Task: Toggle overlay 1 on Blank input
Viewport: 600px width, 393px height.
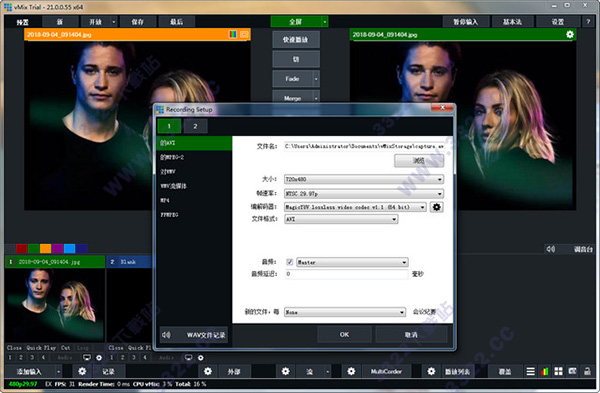Action: [x=111, y=357]
